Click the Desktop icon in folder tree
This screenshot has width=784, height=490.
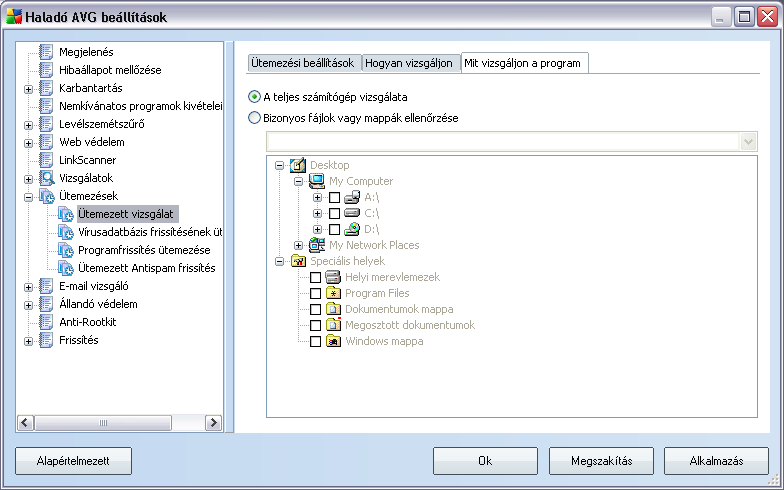298,164
